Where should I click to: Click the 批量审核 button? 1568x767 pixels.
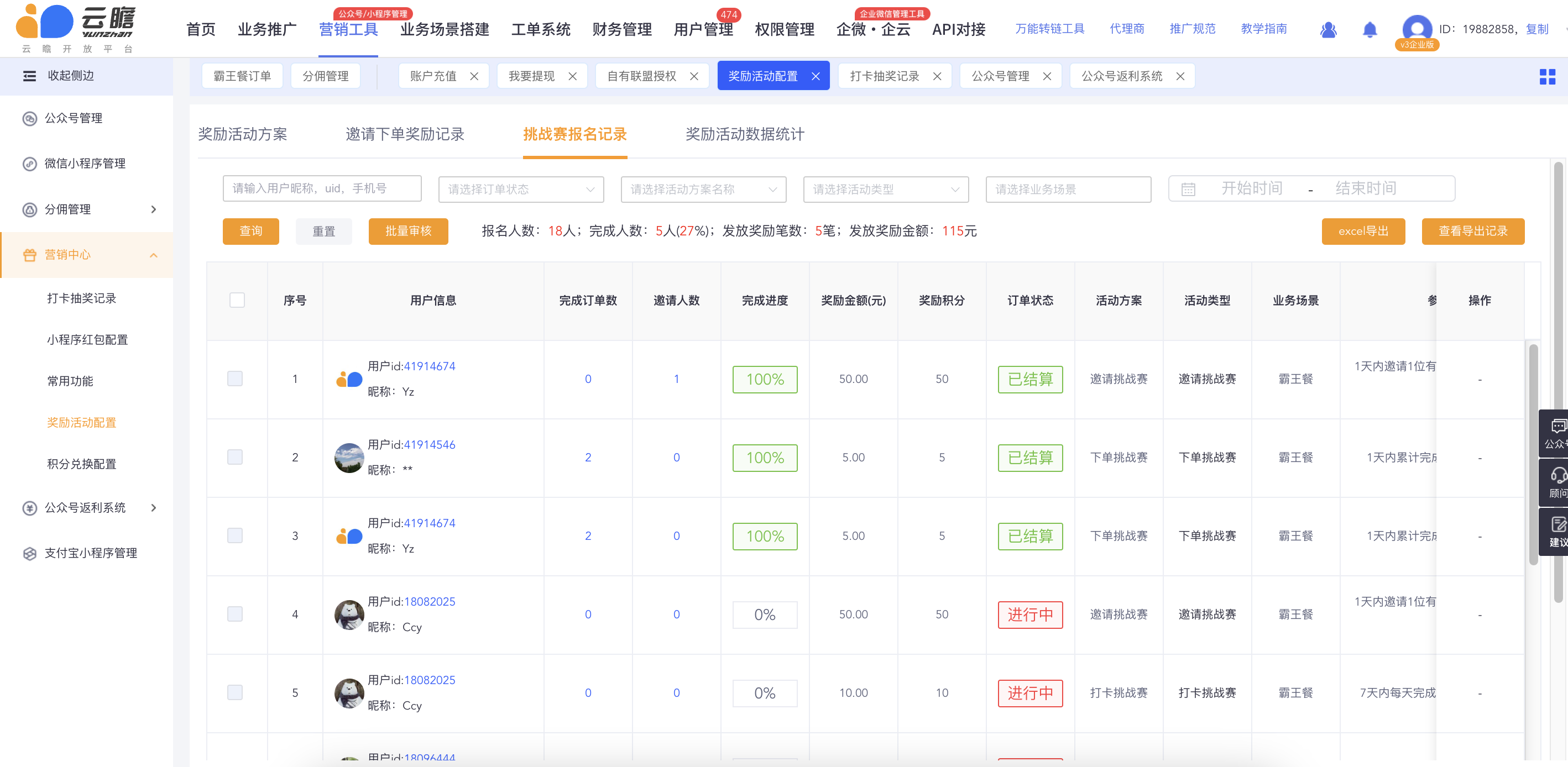click(x=409, y=232)
